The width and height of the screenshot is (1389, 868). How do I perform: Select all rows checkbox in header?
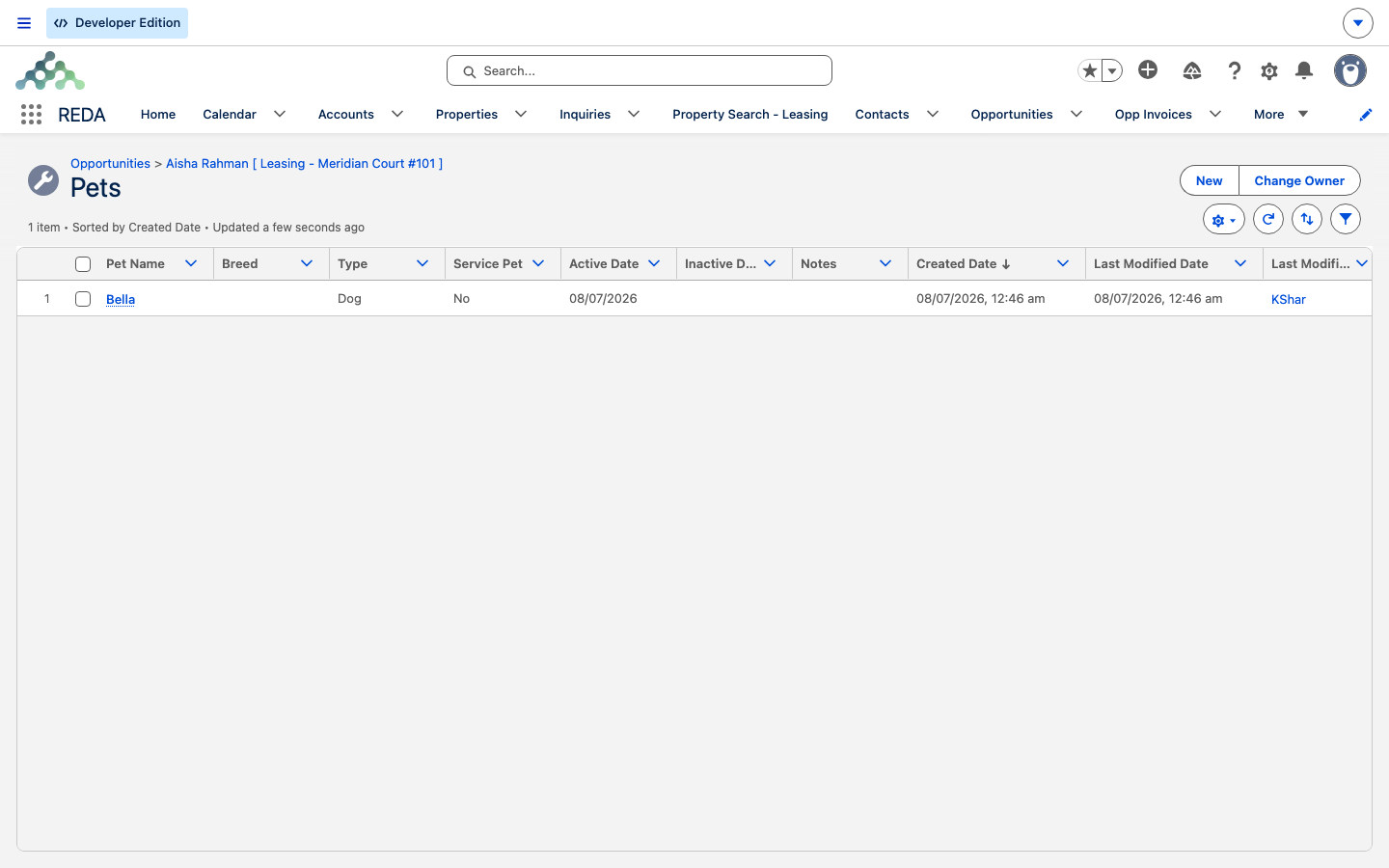(x=83, y=264)
